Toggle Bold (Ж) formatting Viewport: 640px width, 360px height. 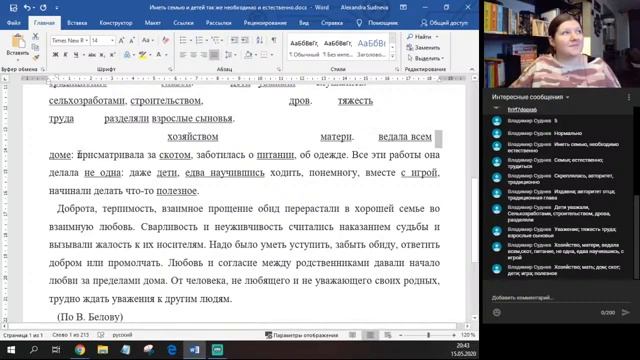tap(56, 55)
